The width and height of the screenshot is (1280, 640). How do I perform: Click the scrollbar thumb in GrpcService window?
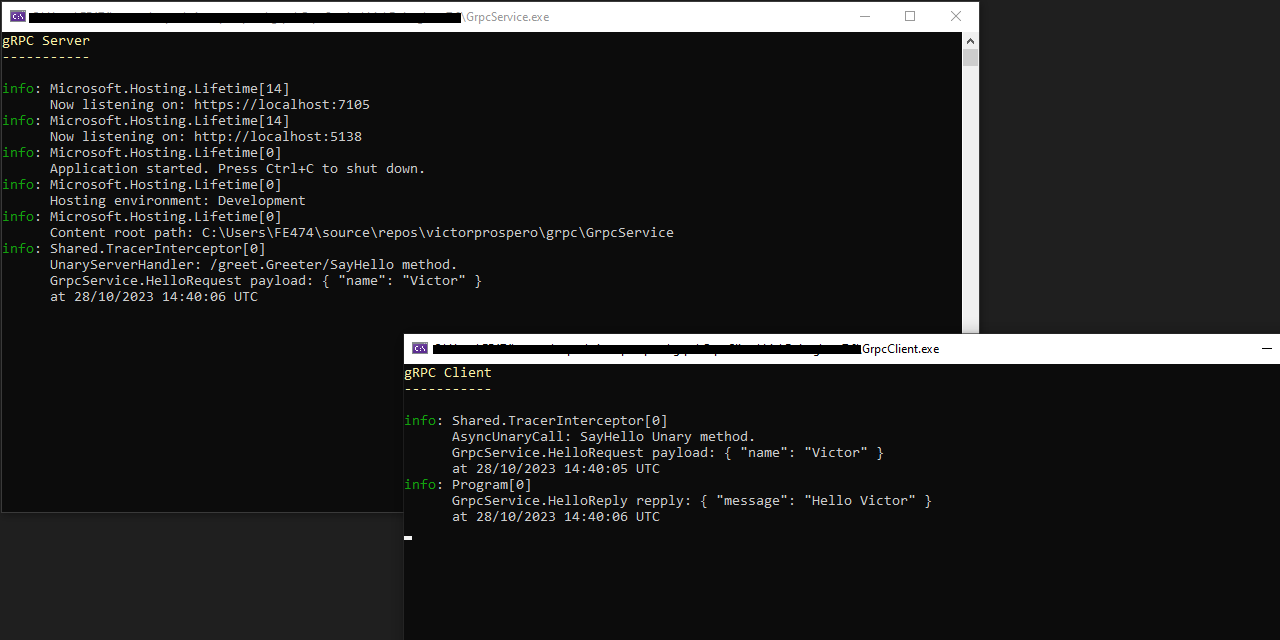coord(969,58)
